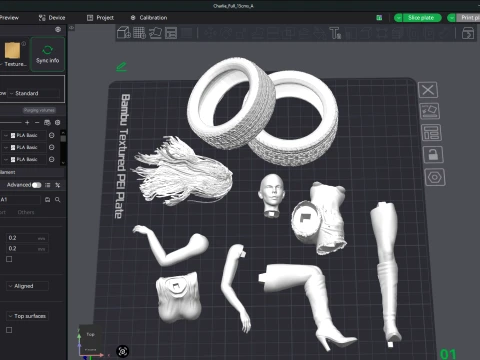Open the top PLA Basic filament dropdown
Viewport: 480px width, 360px height.
(x=25, y=135)
